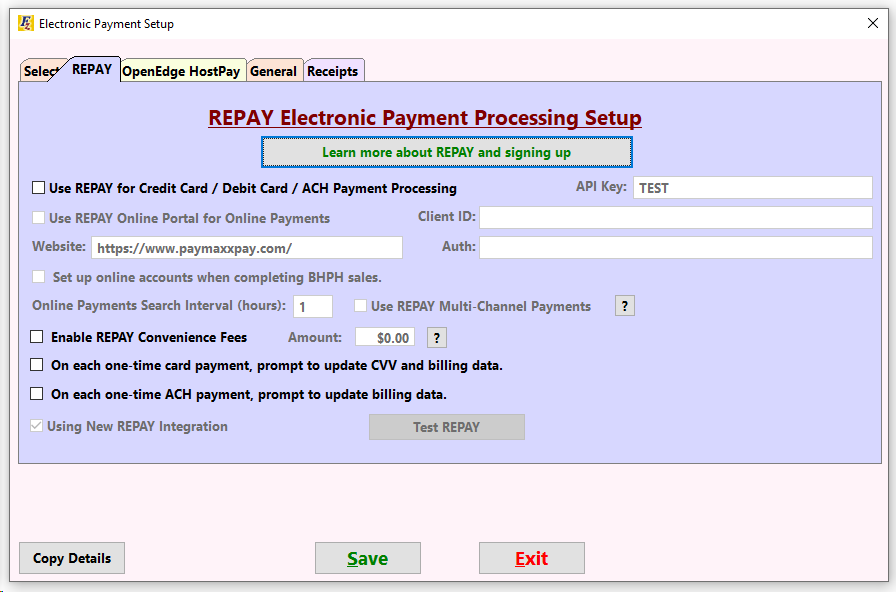
Task: Open the Receipts tab
Action: pyautogui.click(x=333, y=71)
